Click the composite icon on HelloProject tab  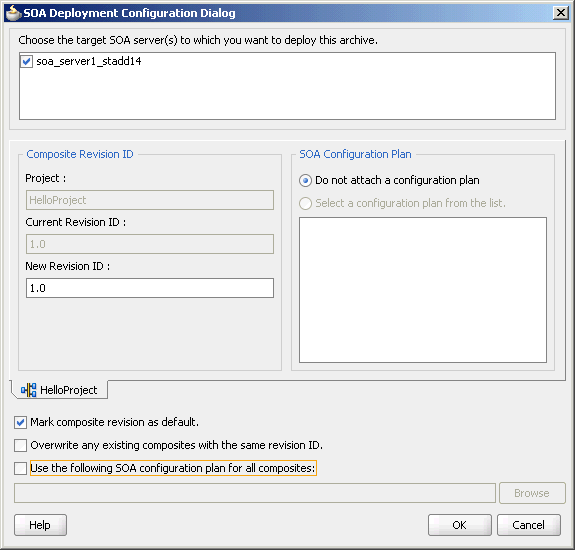pos(29,390)
